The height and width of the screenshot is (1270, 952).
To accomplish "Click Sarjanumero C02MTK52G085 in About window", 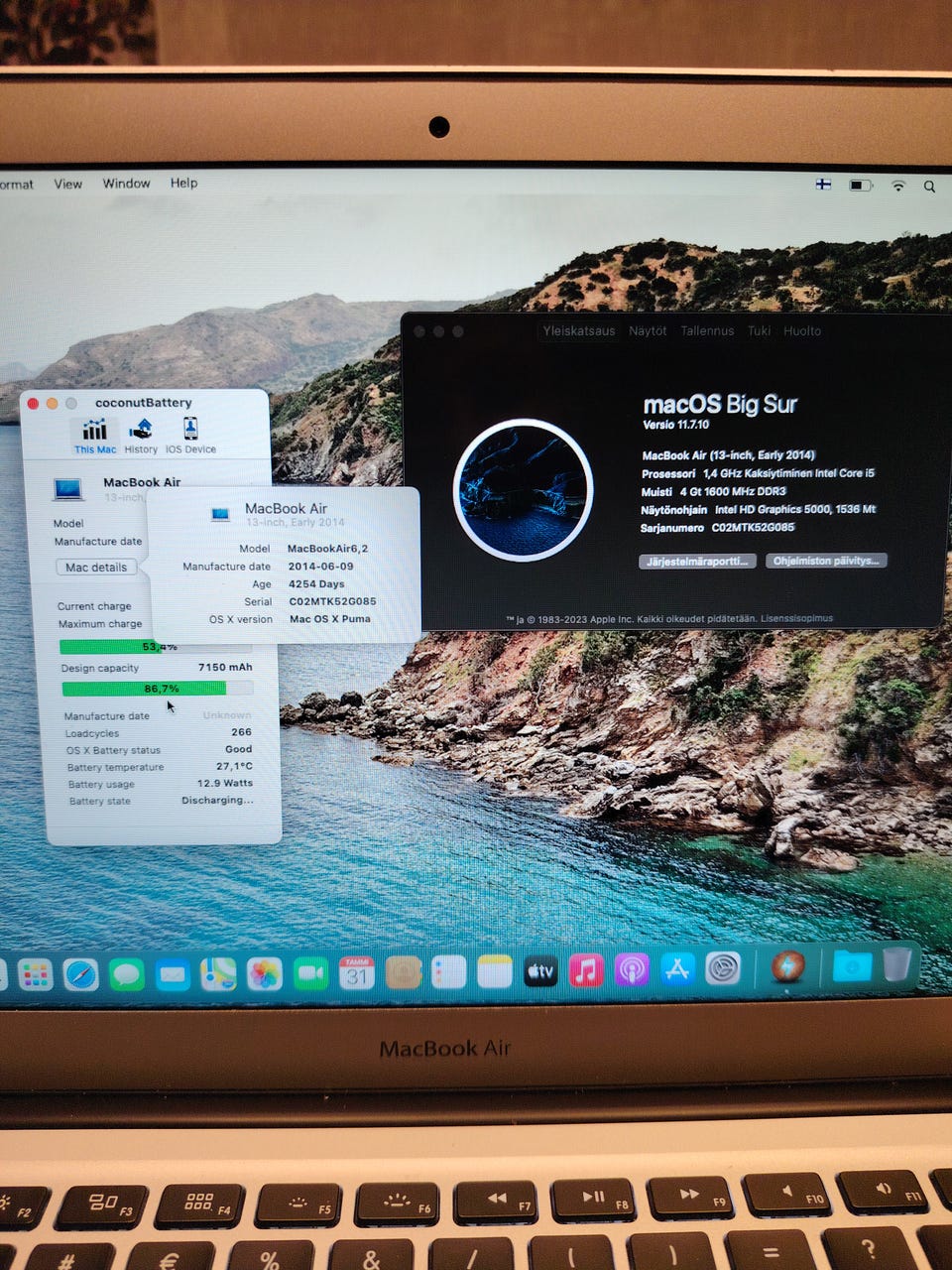I will tap(717, 528).
